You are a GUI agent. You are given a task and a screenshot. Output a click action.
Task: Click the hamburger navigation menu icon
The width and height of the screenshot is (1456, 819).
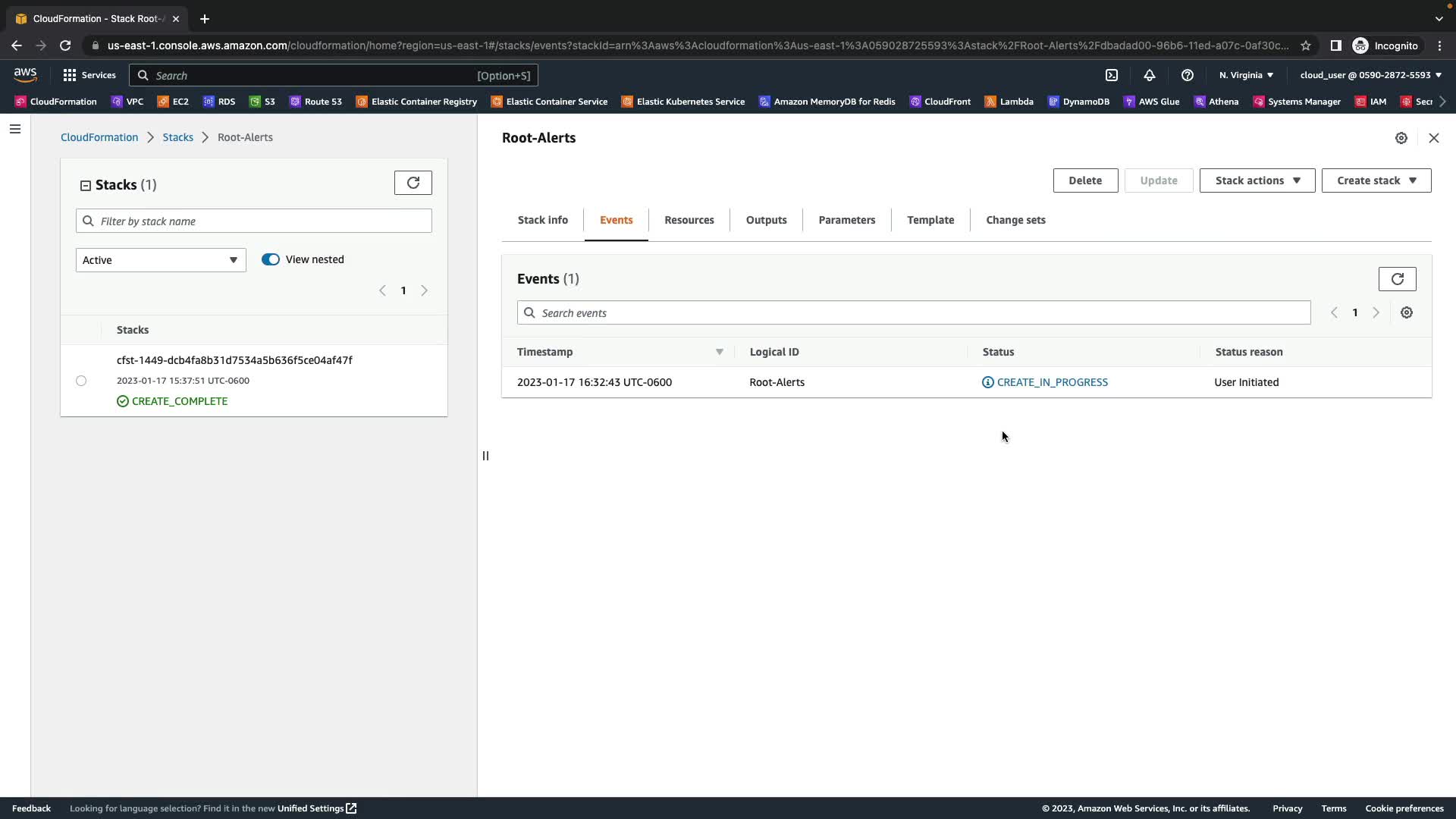tap(15, 129)
